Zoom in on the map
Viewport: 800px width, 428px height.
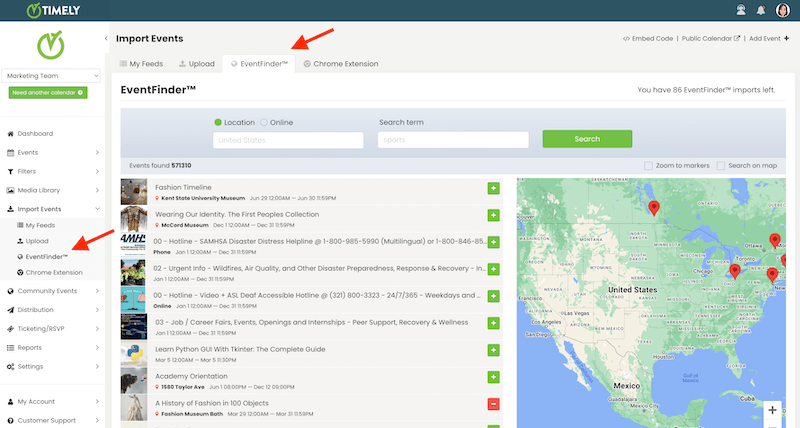click(x=772, y=410)
